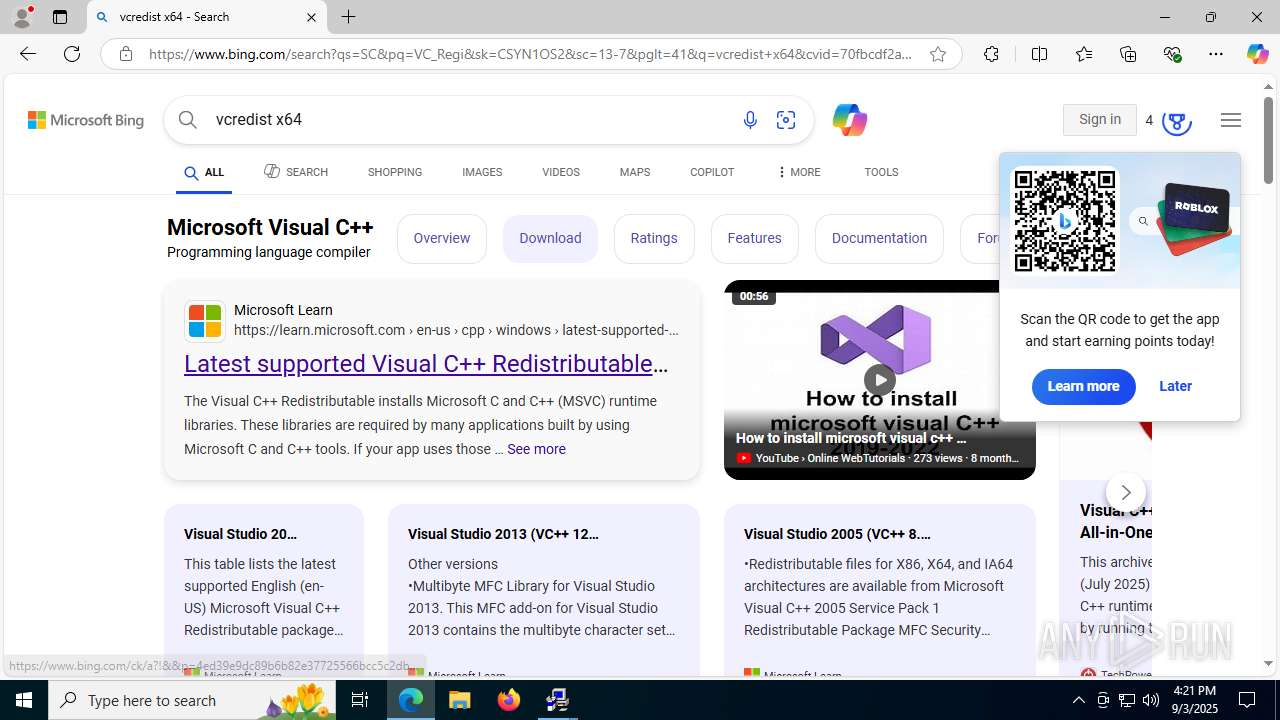View site information lock icon
Screen dimensions: 1280x720
click(125, 54)
